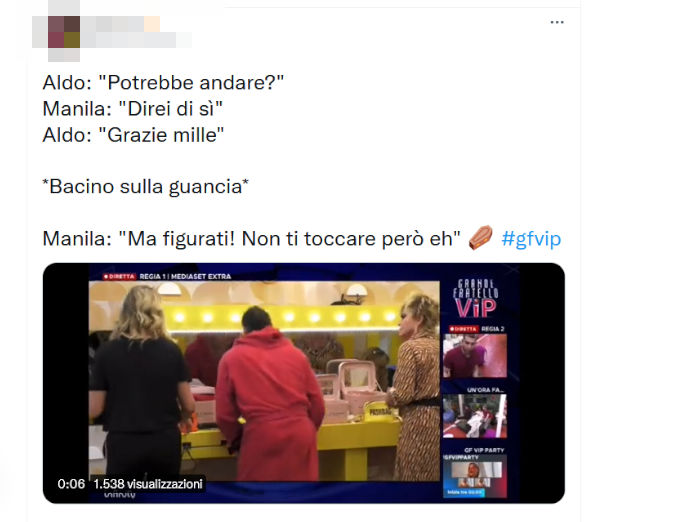
Task: Click the Bacino sulla guancia text line
Action: click(x=146, y=186)
